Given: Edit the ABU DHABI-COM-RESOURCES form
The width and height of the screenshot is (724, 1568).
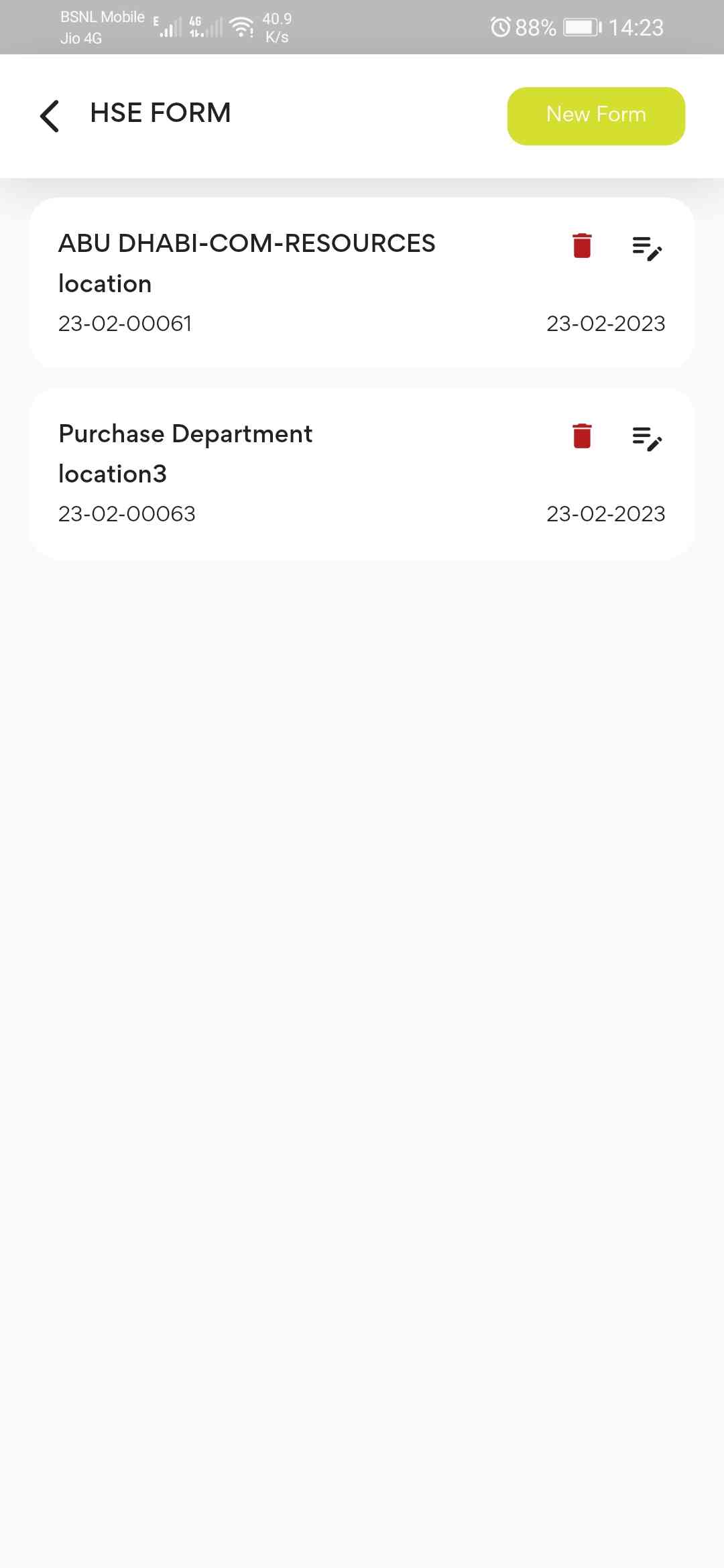Looking at the screenshot, I should pyautogui.click(x=647, y=248).
